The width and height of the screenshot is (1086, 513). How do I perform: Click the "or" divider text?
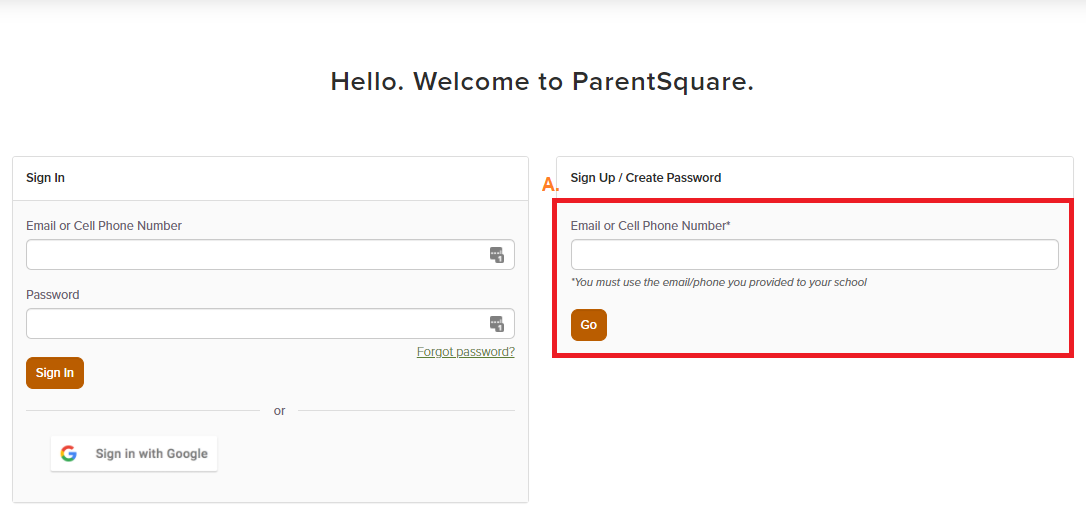click(279, 411)
